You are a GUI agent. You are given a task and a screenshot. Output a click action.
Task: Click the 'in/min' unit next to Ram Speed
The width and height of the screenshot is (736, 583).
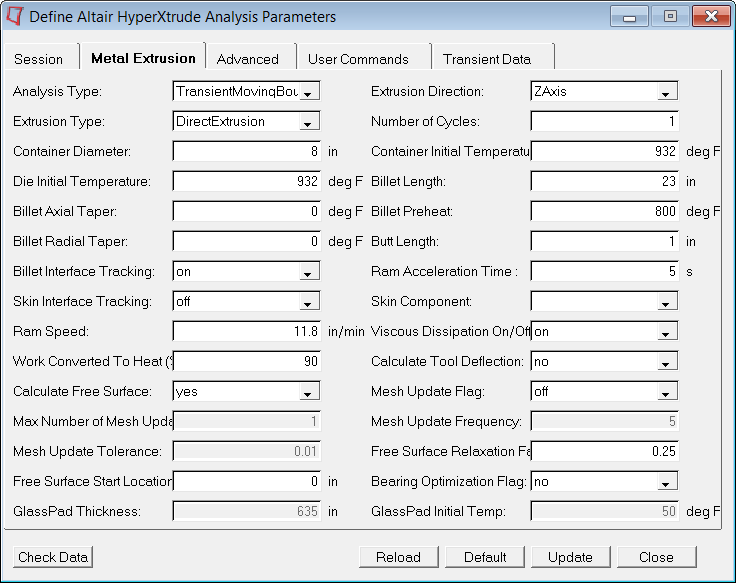coord(346,331)
